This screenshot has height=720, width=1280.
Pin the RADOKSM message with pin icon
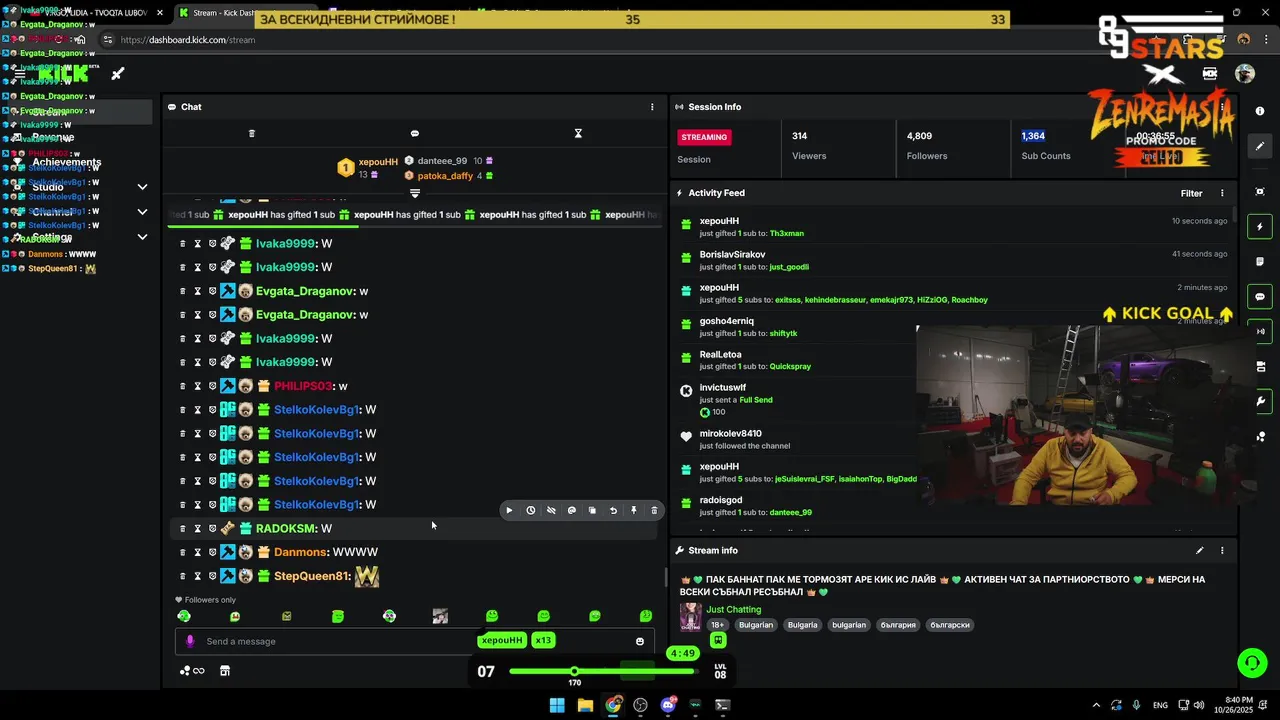633,510
